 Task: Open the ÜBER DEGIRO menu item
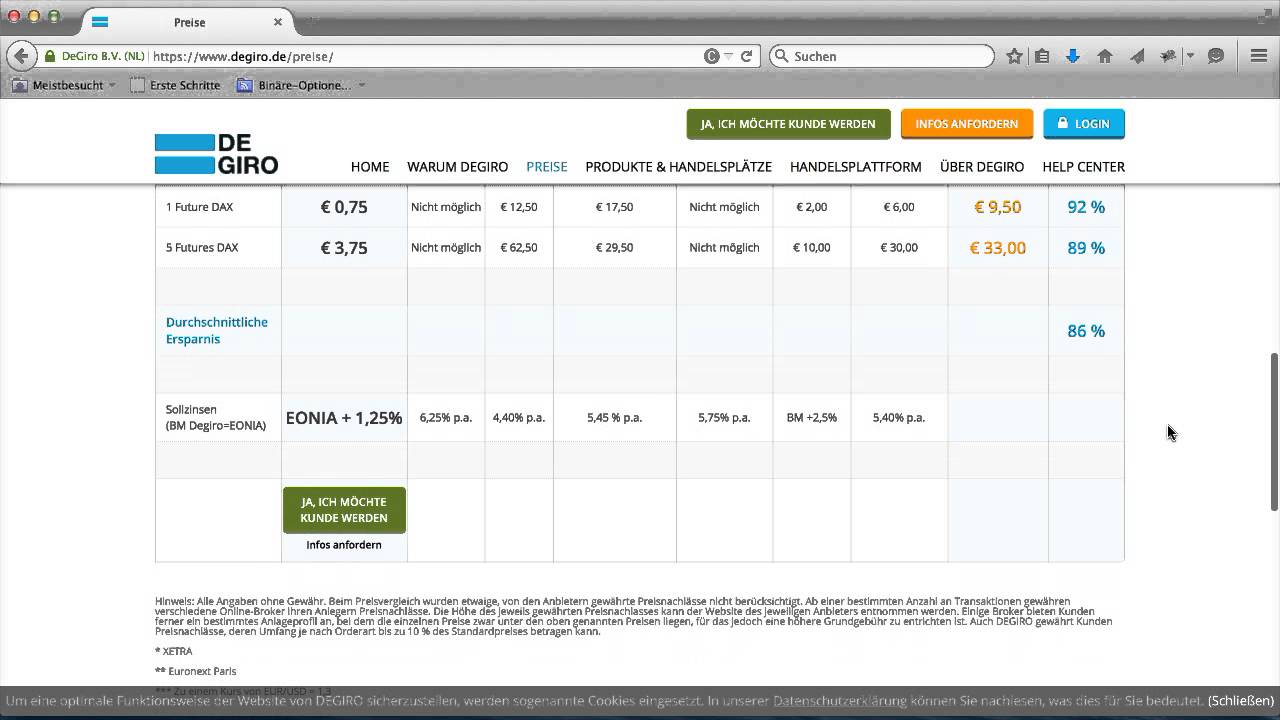click(x=982, y=167)
